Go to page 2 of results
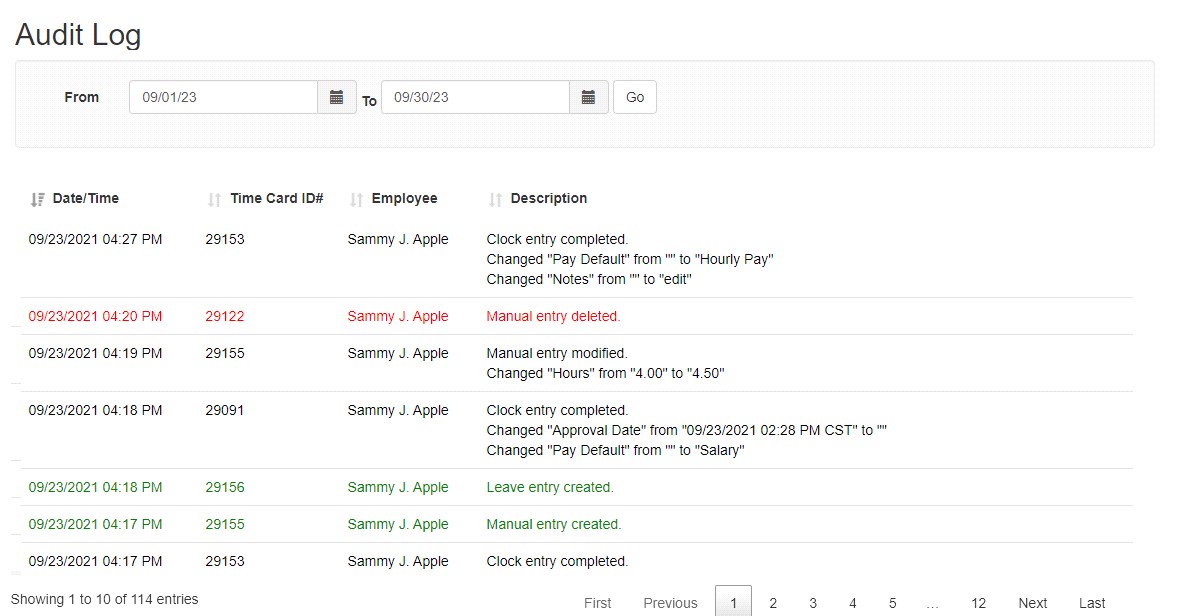The height and width of the screenshot is (616, 1184). click(x=773, y=603)
